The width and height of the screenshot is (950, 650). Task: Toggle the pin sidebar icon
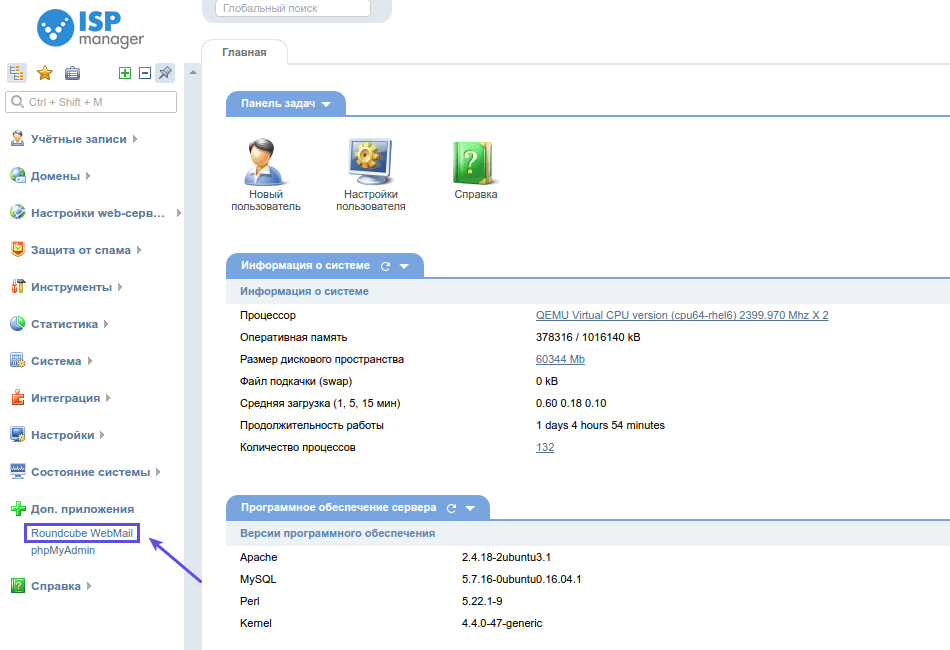165,73
